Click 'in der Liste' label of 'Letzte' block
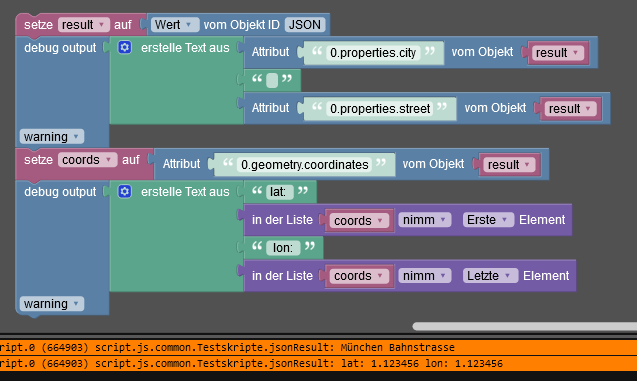This screenshot has height=381, width=637. [x=282, y=276]
